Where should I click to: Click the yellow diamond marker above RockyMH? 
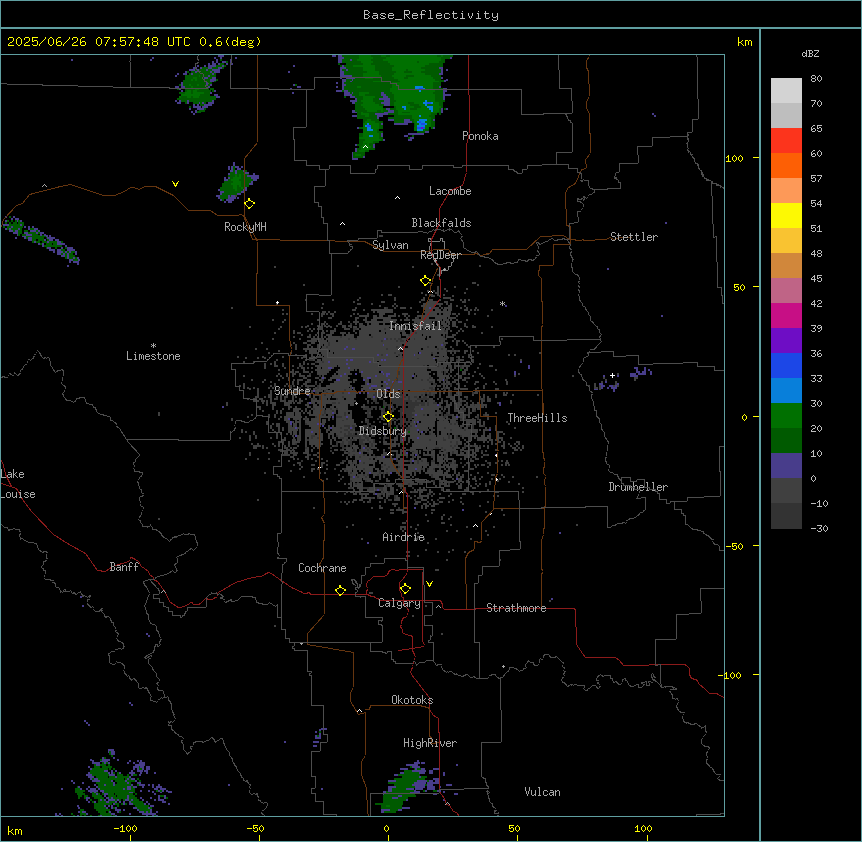(250, 204)
